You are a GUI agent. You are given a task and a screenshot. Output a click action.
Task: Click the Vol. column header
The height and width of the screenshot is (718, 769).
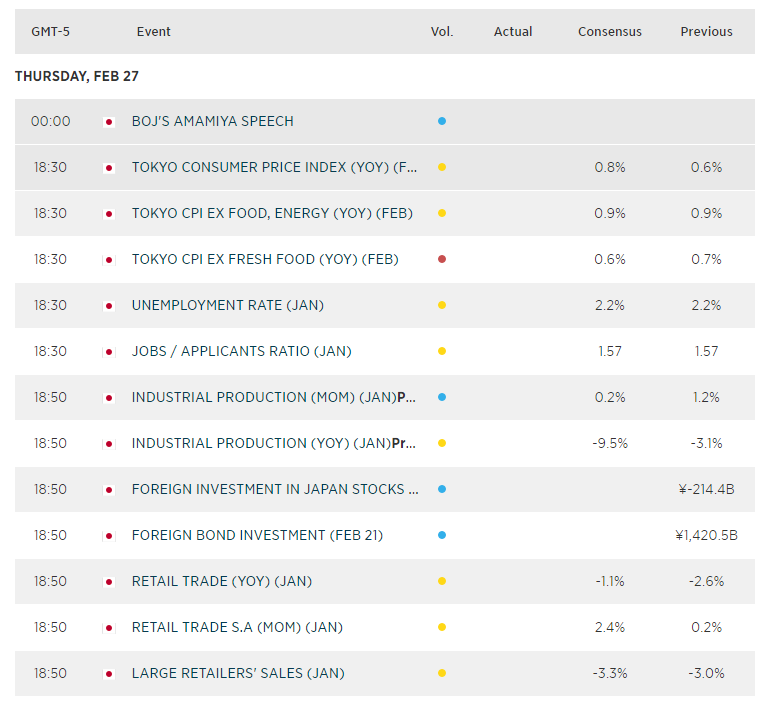pos(442,31)
